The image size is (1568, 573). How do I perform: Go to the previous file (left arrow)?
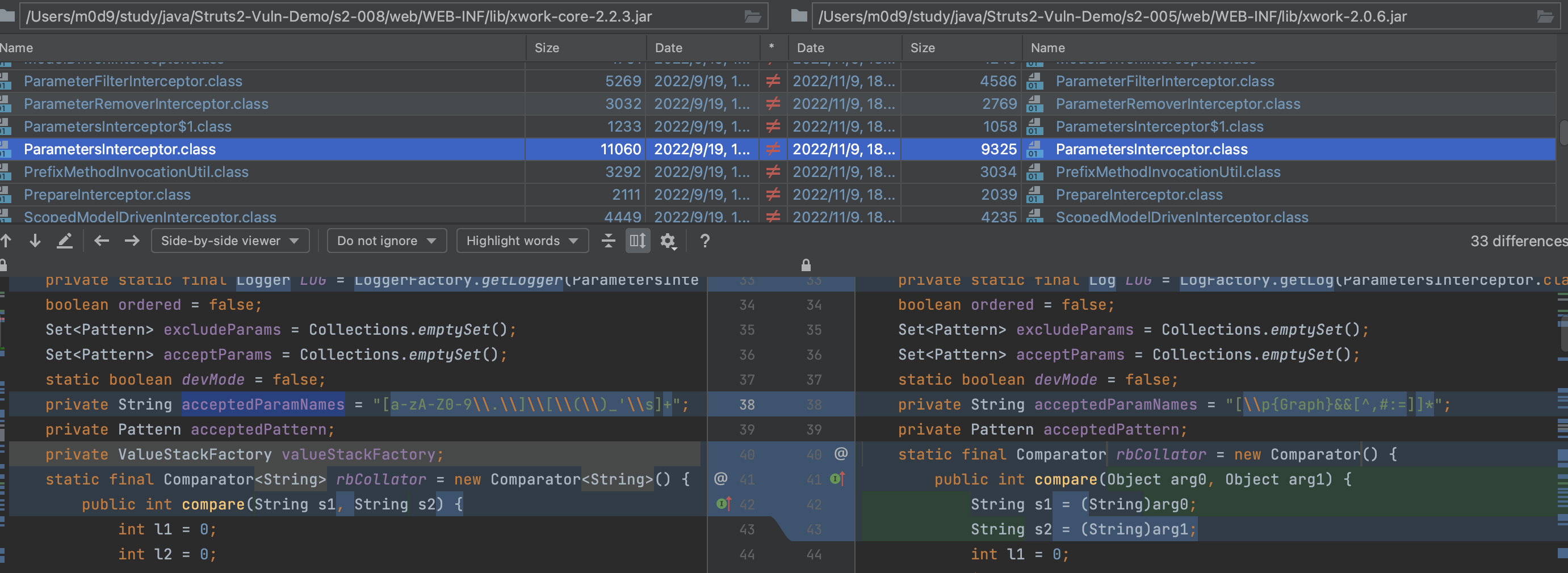pyautogui.click(x=102, y=241)
